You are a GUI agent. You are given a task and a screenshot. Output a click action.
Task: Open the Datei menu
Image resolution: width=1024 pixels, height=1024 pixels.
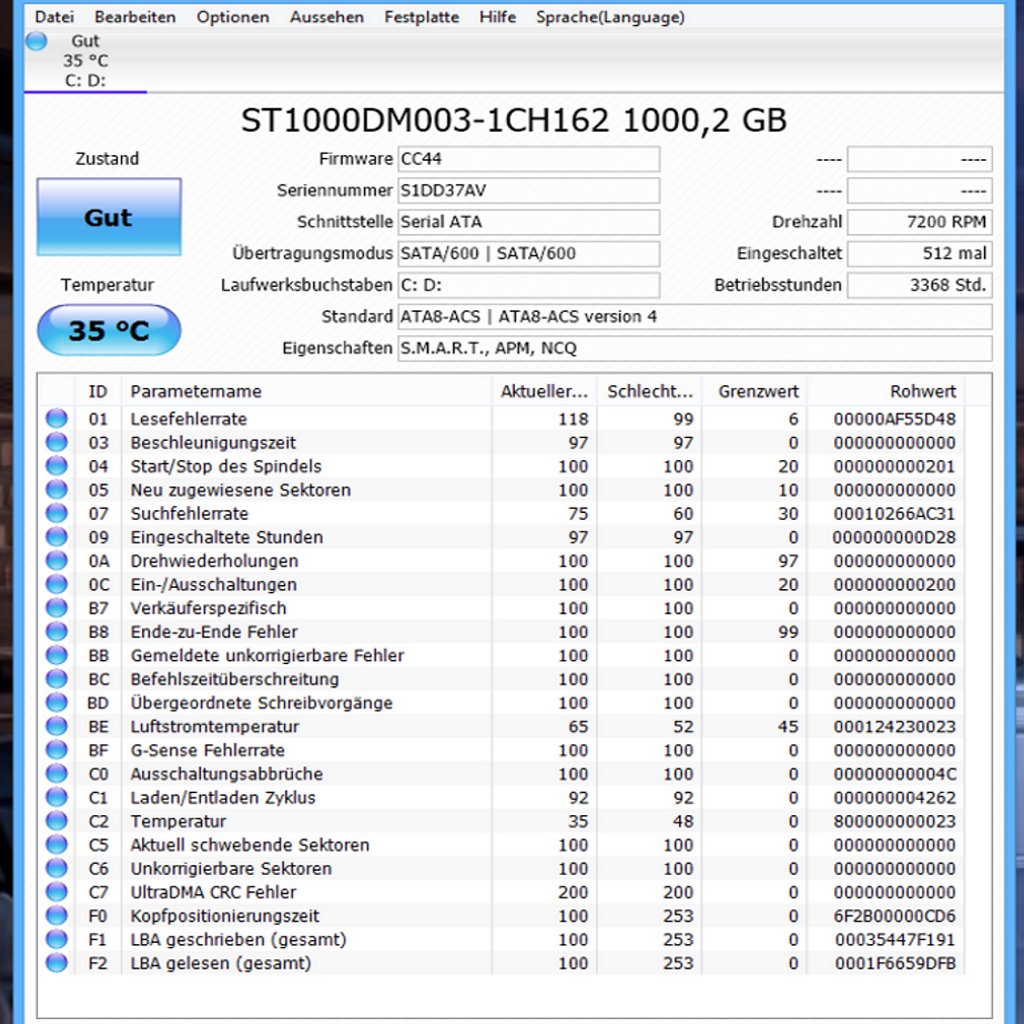[x=54, y=17]
